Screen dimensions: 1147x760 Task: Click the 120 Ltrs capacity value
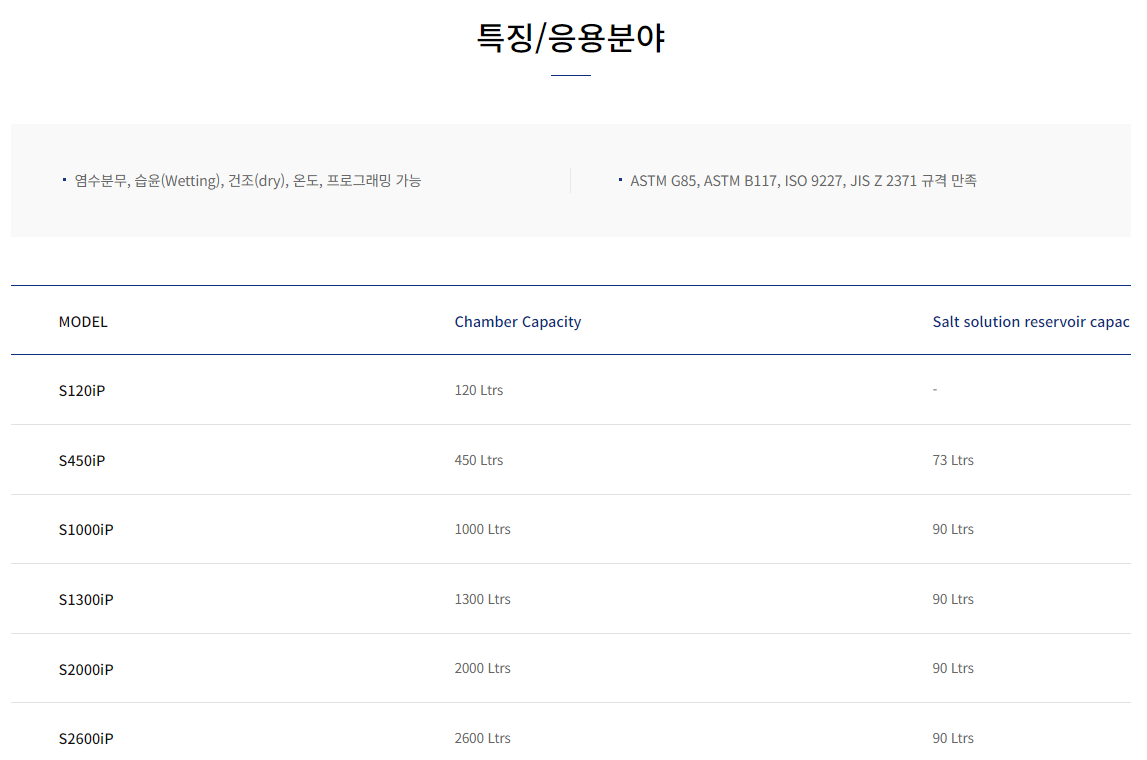click(479, 391)
